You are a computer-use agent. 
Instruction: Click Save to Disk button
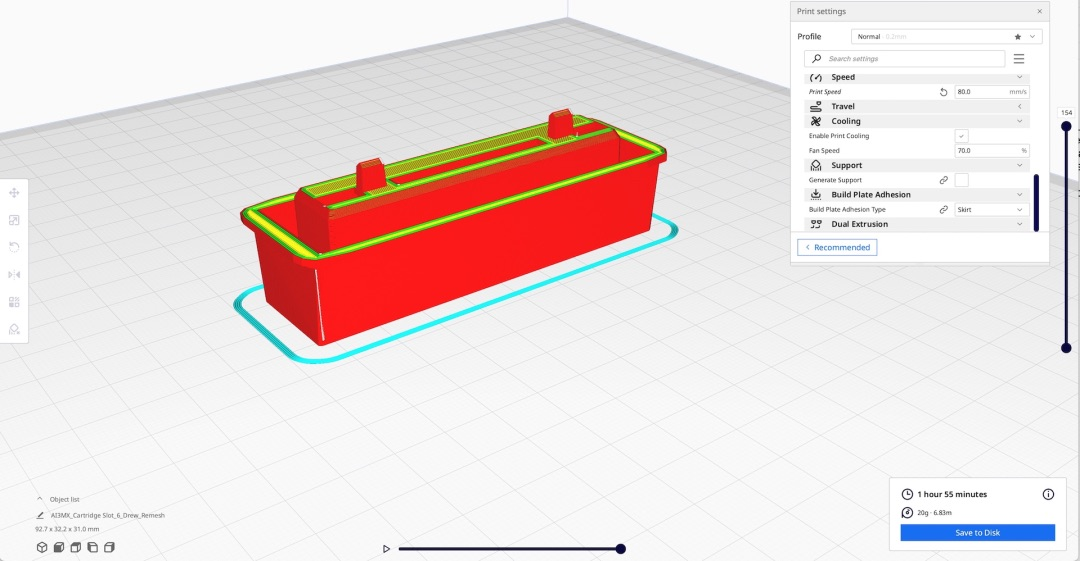tap(977, 533)
